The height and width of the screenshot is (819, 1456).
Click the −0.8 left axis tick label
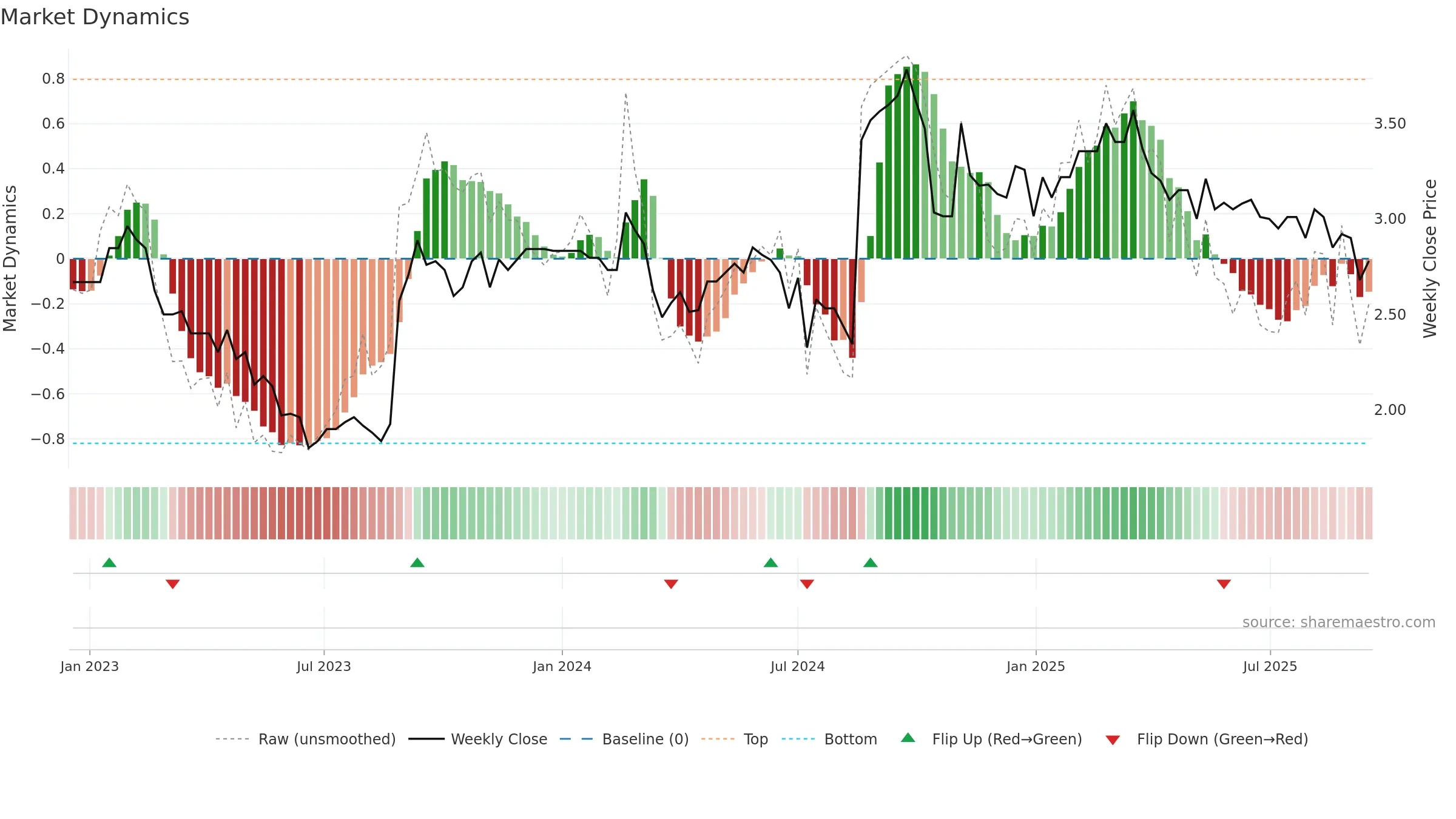coord(48,439)
